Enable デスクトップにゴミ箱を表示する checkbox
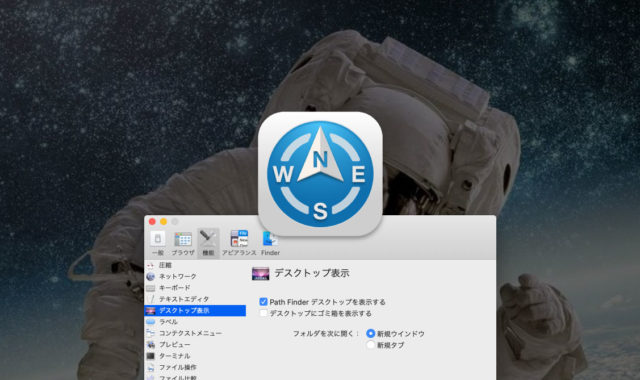Viewport: 640px width, 380px height. pos(263,313)
